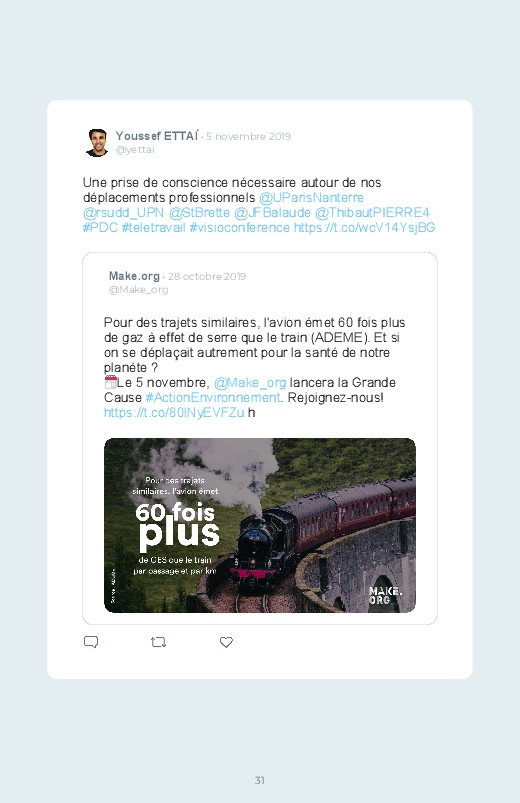
Task: Click the reply speech bubble icon
Action: [x=91, y=642]
